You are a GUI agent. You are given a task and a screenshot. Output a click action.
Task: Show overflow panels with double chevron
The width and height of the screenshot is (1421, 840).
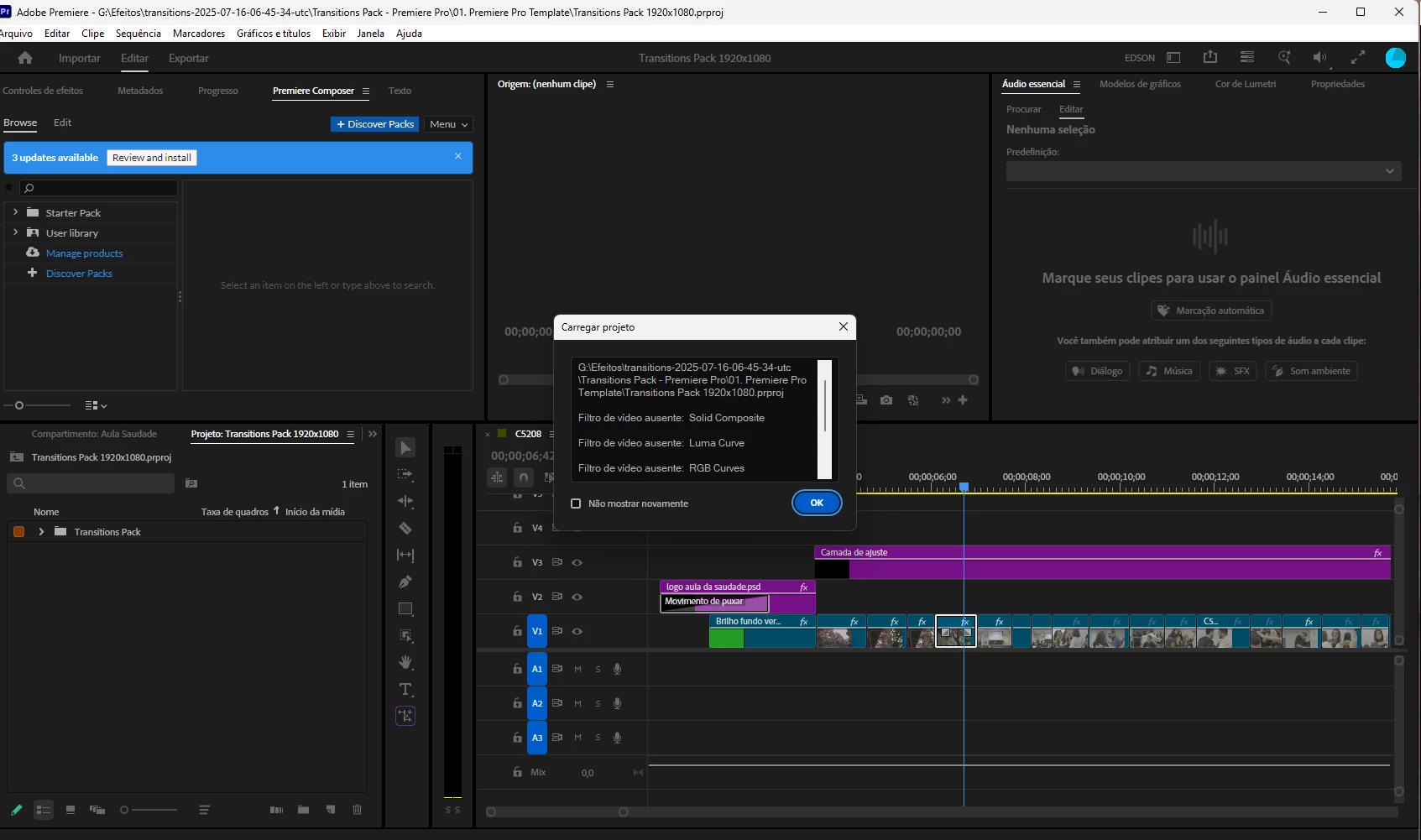(x=373, y=434)
